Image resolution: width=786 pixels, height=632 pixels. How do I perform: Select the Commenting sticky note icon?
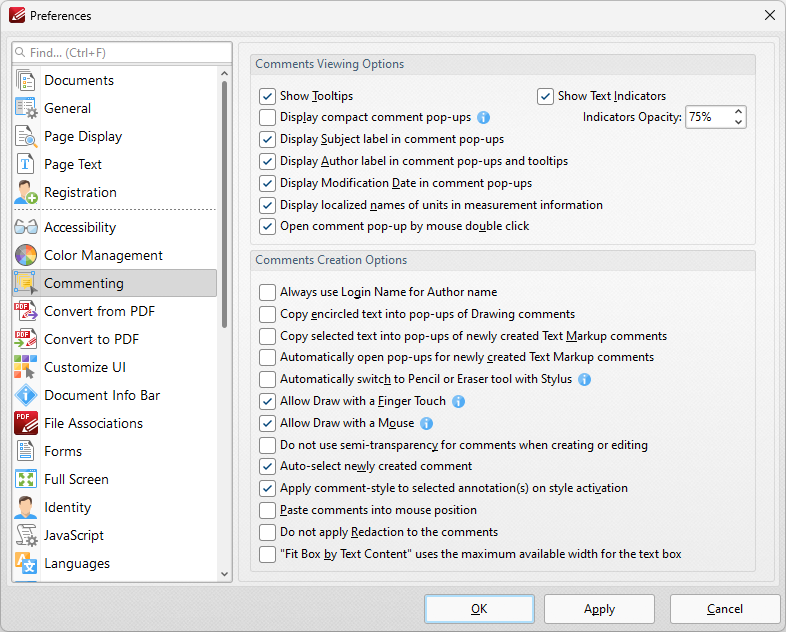tap(26, 283)
